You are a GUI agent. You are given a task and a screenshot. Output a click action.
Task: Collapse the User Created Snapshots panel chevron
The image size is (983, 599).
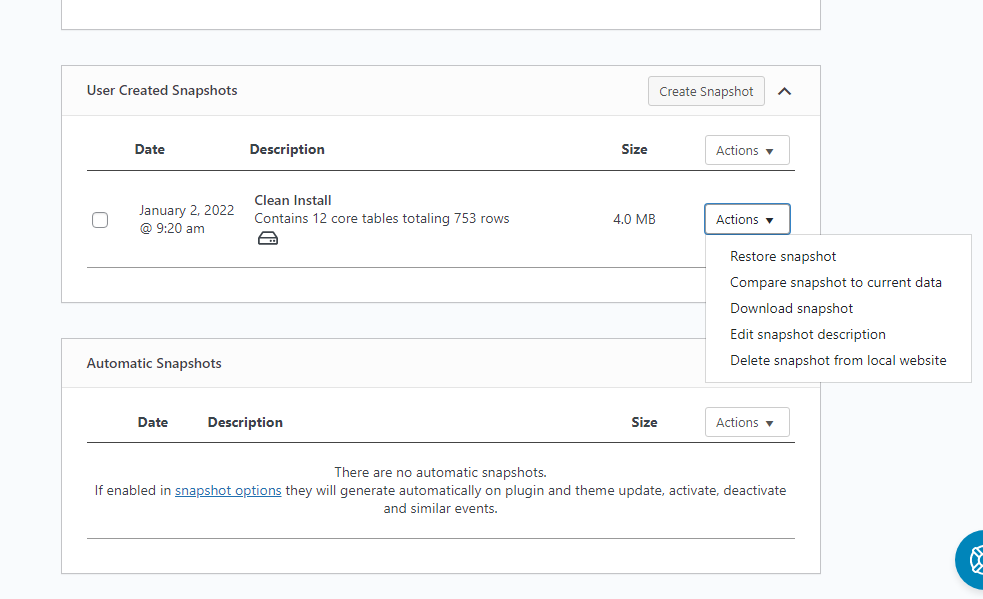[x=785, y=91]
